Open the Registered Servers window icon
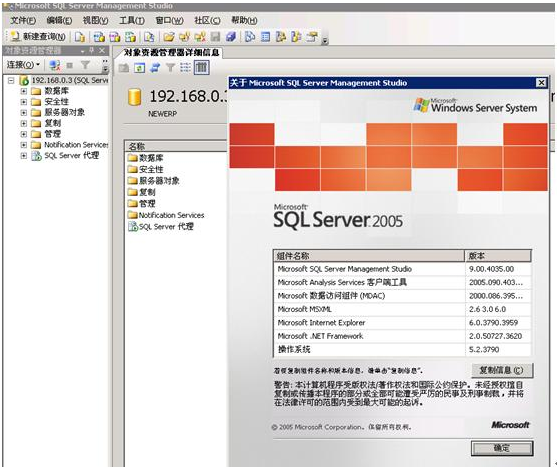This screenshot has height=468, width=557. point(250,36)
